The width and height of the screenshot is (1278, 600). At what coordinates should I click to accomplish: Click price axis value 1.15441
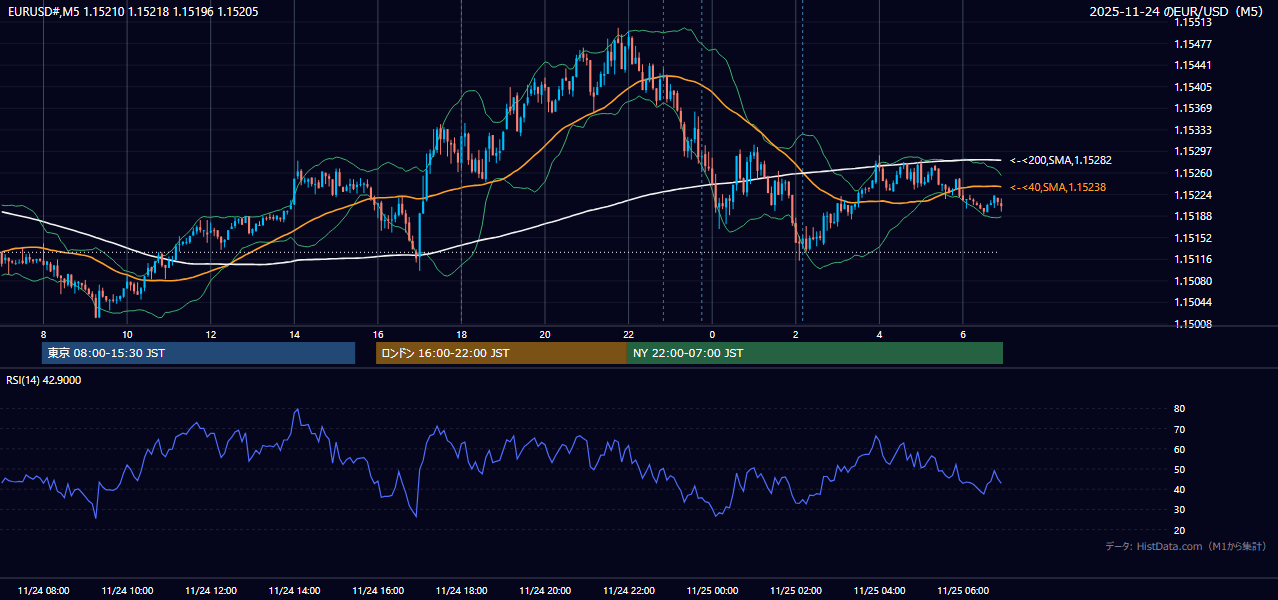tap(1193, 65)
